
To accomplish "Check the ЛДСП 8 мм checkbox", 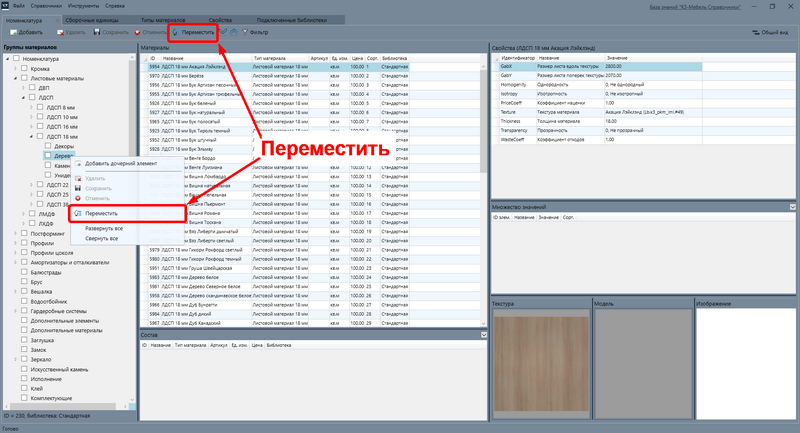I will coord(40,107).
